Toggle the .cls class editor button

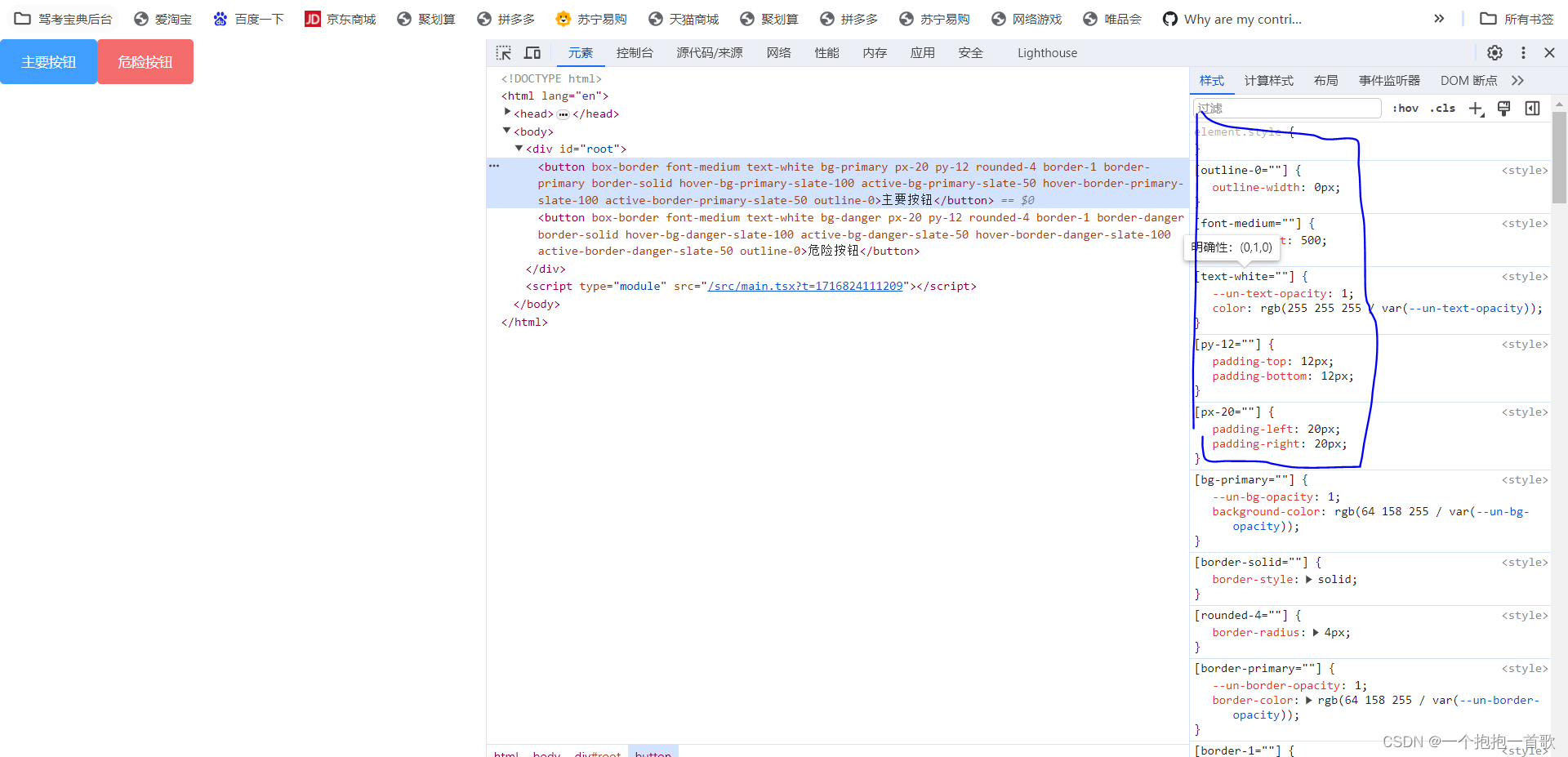pyautogui.click(x=1443, y=108)
